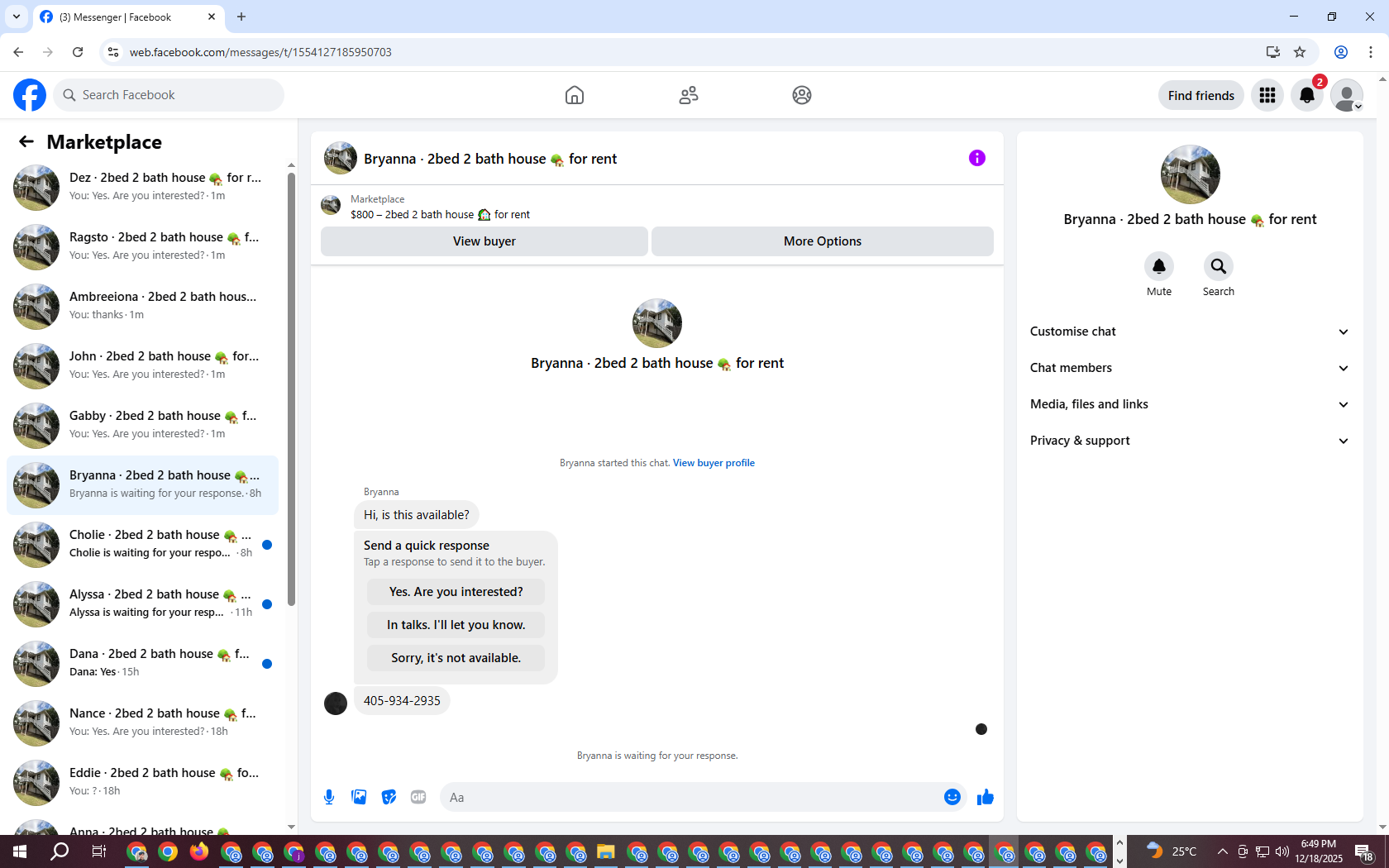Send a voice clip with microphone icon
1389x868 pixels.
[x=329, y=797]
